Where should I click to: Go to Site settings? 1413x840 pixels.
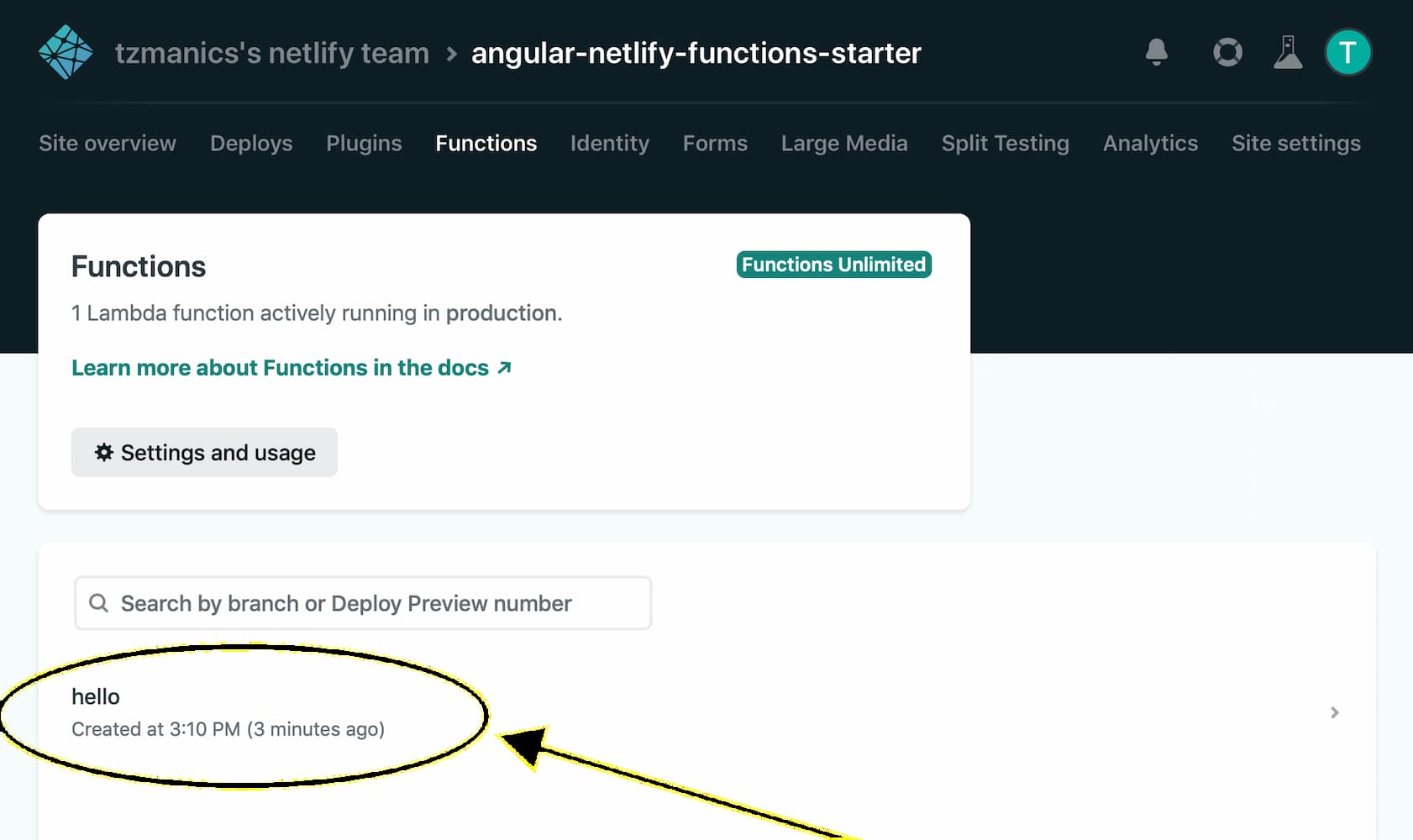(1295, 143)
